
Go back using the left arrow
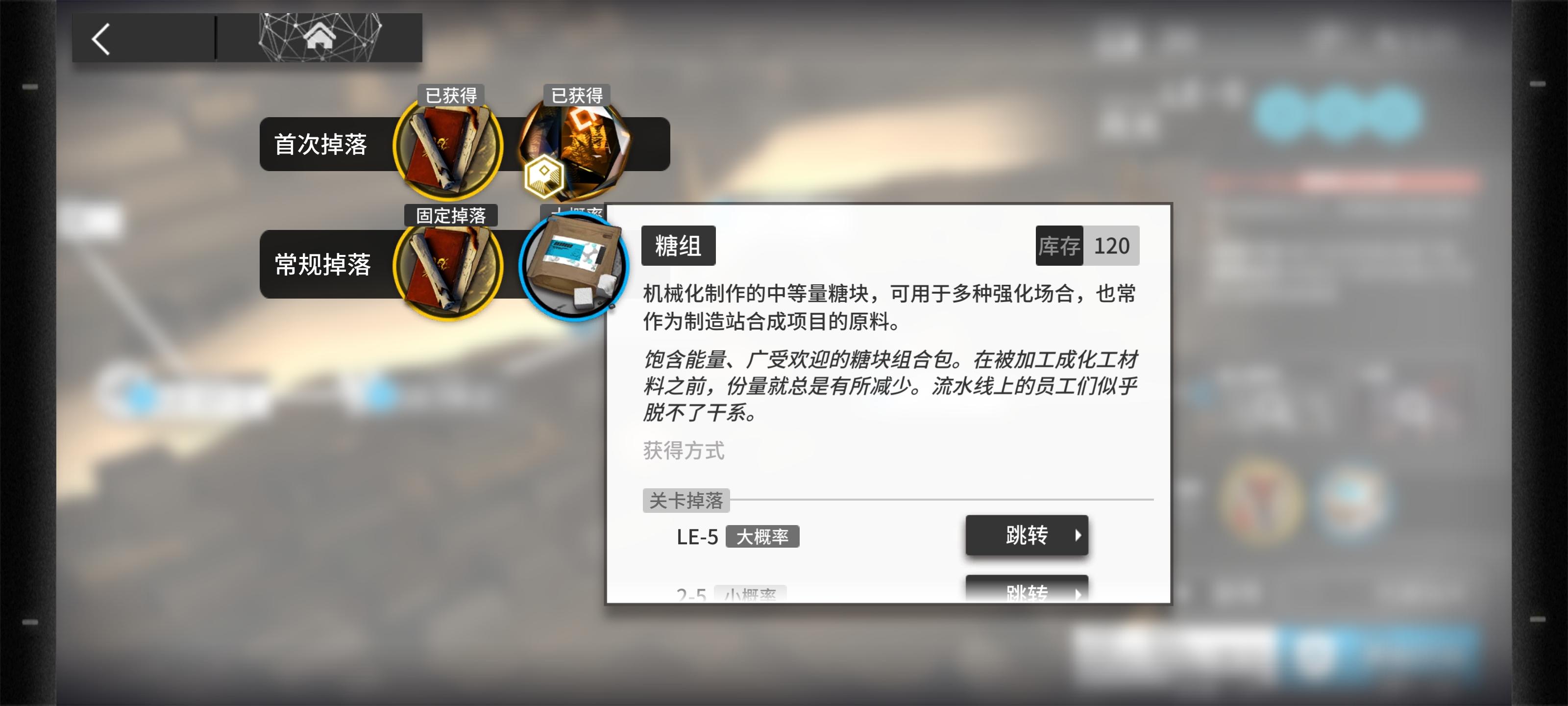click(101, 39)
